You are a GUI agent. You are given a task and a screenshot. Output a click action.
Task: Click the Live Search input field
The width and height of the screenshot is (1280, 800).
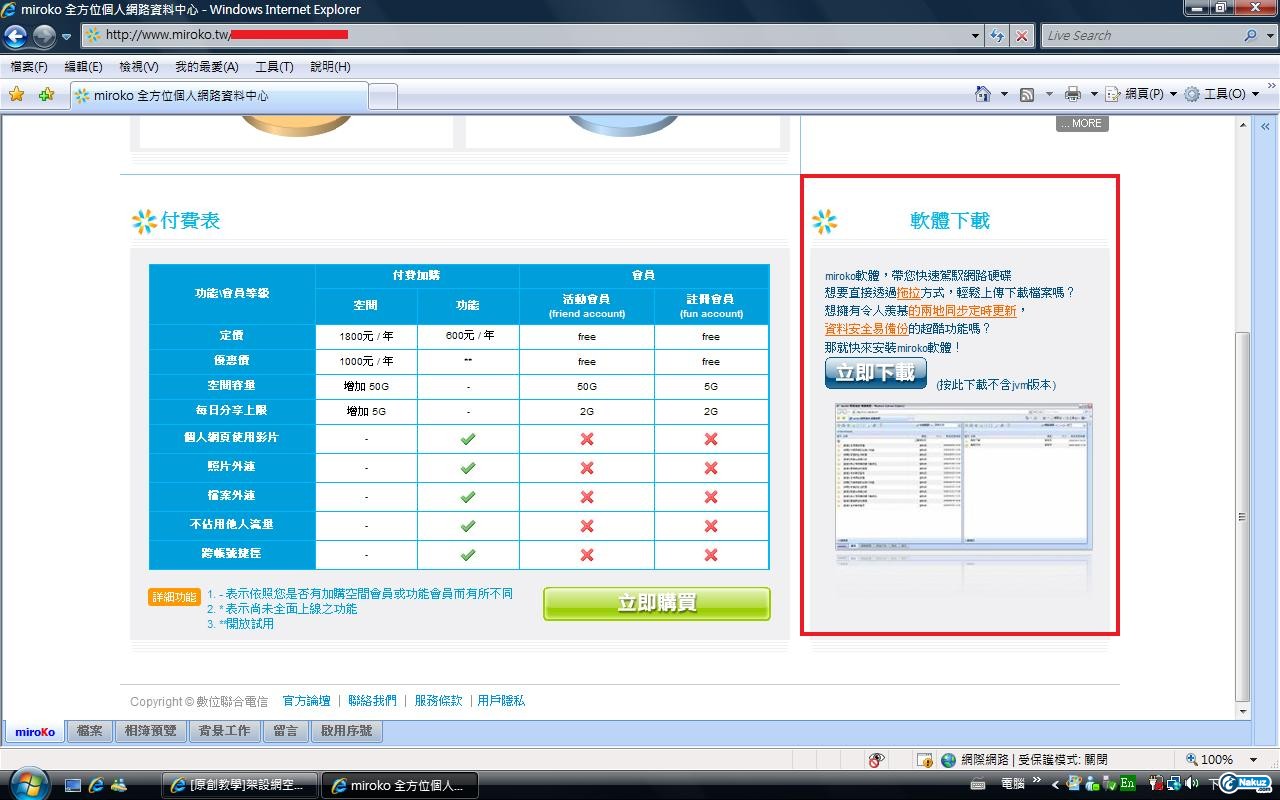pos(1141,35)
